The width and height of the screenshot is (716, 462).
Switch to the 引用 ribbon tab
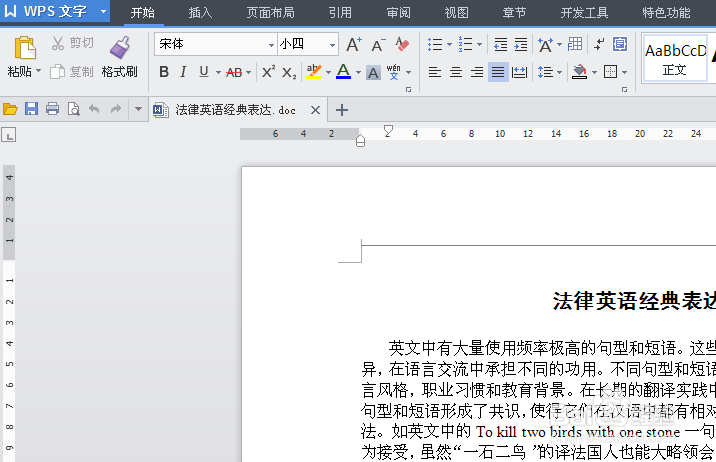tap(340, 12)
